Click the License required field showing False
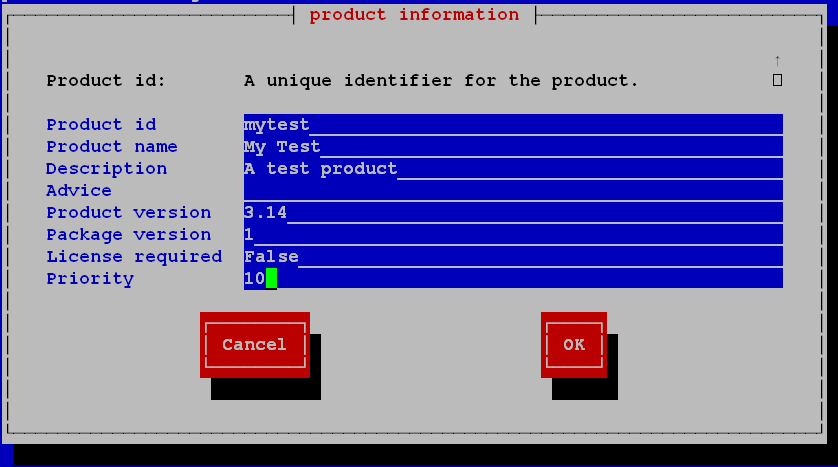The image size is (838, 467). point(513,256)
